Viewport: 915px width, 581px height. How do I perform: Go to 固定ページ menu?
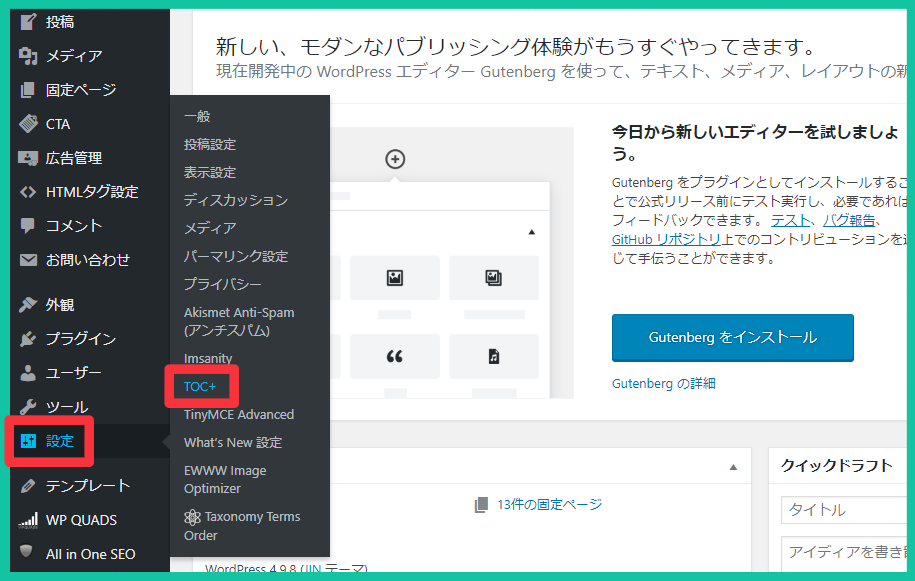coord(81,90)
